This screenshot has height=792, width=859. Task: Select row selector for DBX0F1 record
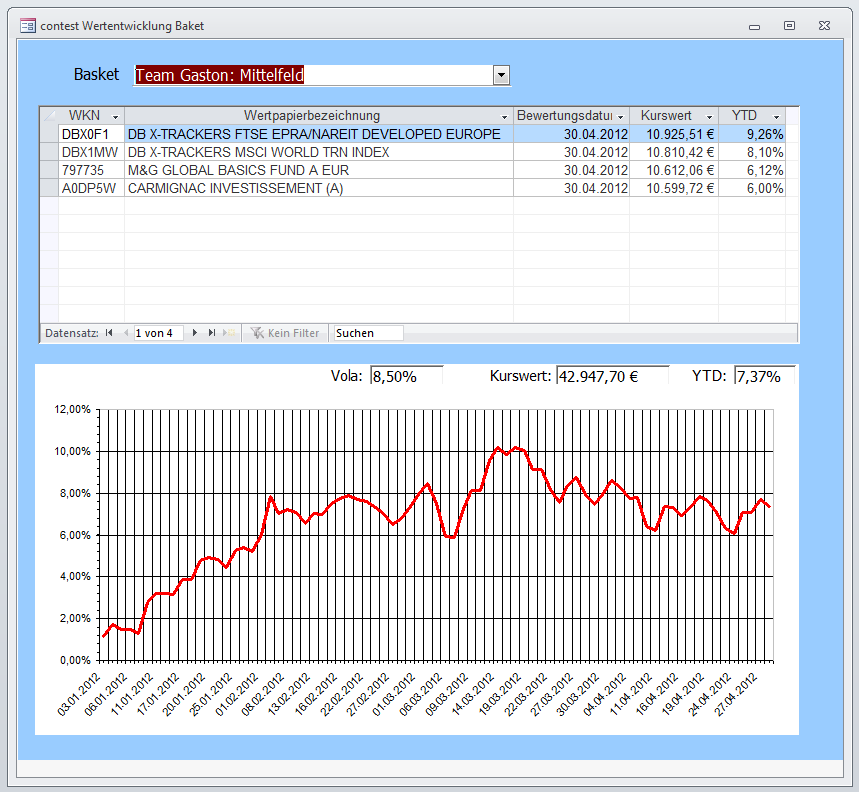pos(49,134)
